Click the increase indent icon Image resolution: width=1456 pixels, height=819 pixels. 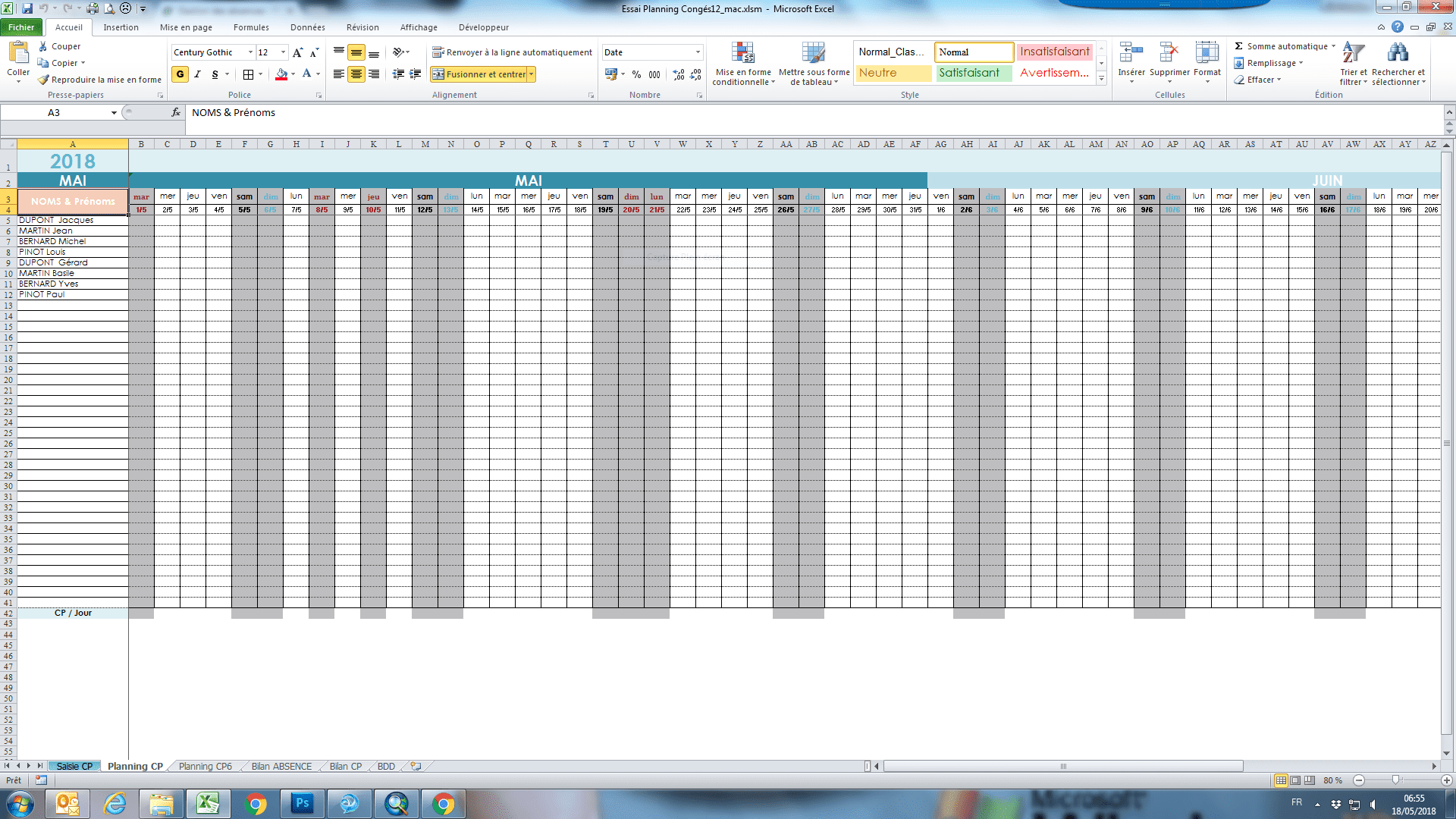[x=415, y=74]
